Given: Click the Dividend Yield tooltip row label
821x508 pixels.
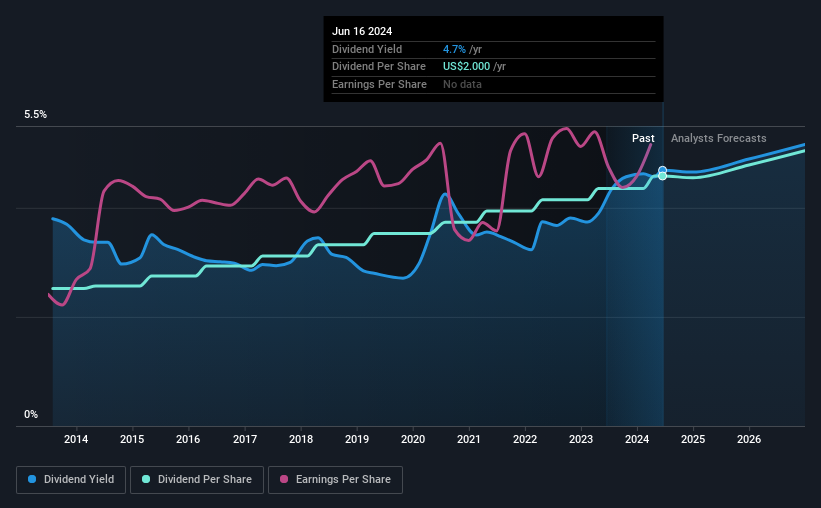Looking at the screenshot, I should pos(367,49).
